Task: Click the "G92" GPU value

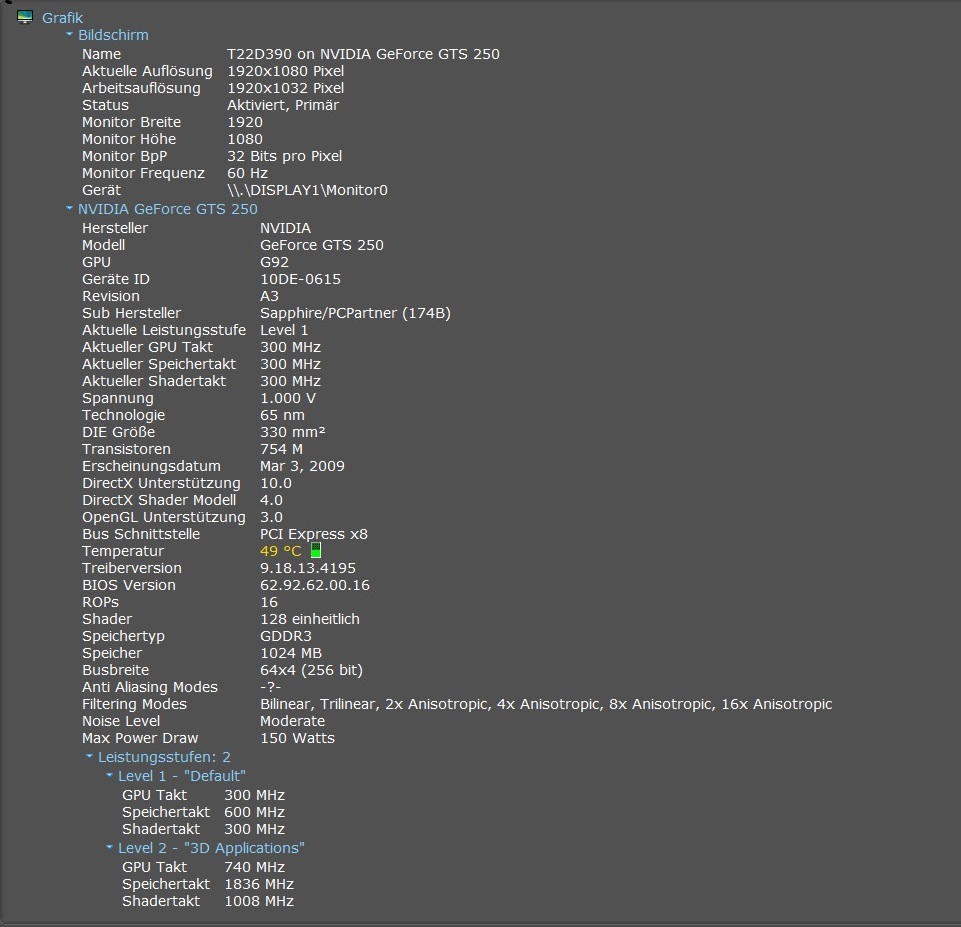Action: (275, 262)
